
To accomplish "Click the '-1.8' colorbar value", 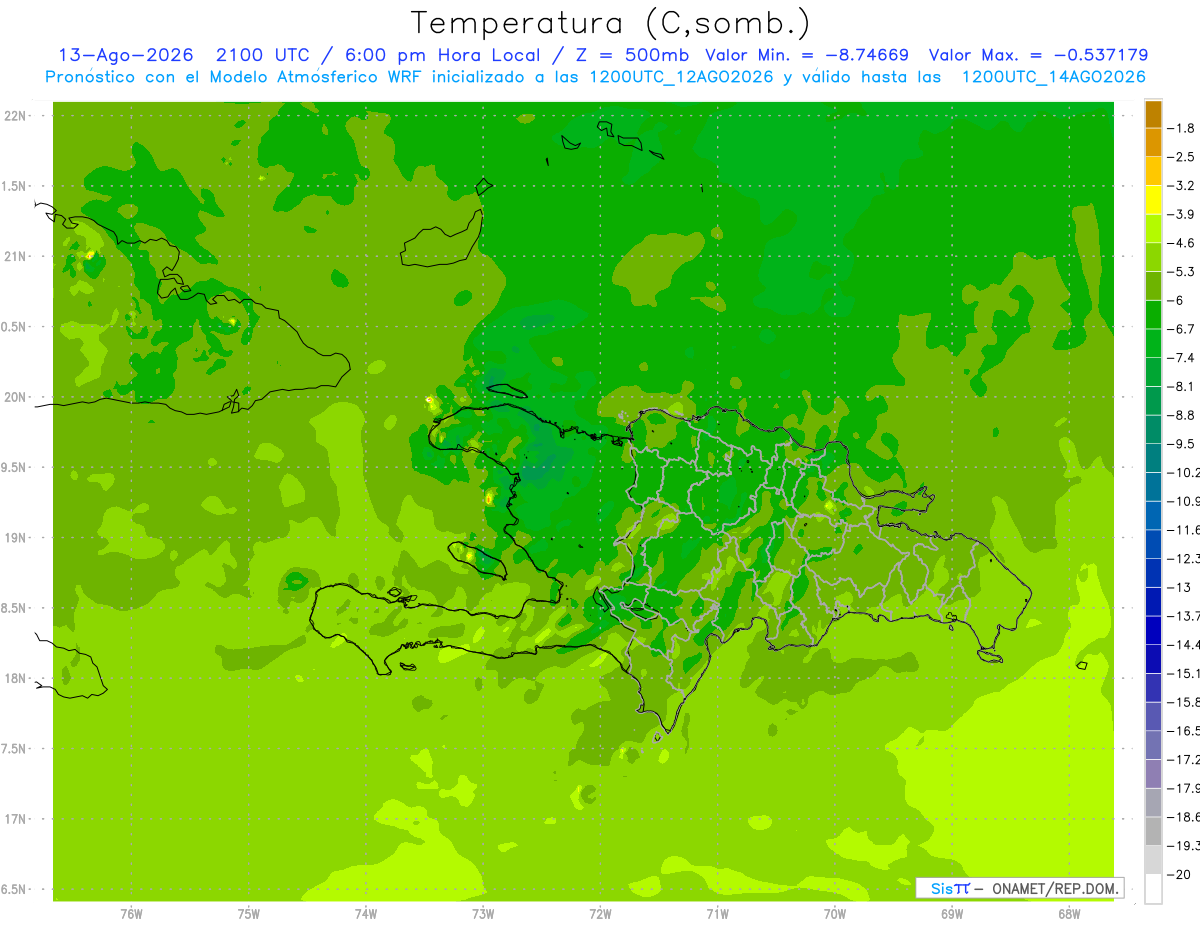I will 1182,128.
